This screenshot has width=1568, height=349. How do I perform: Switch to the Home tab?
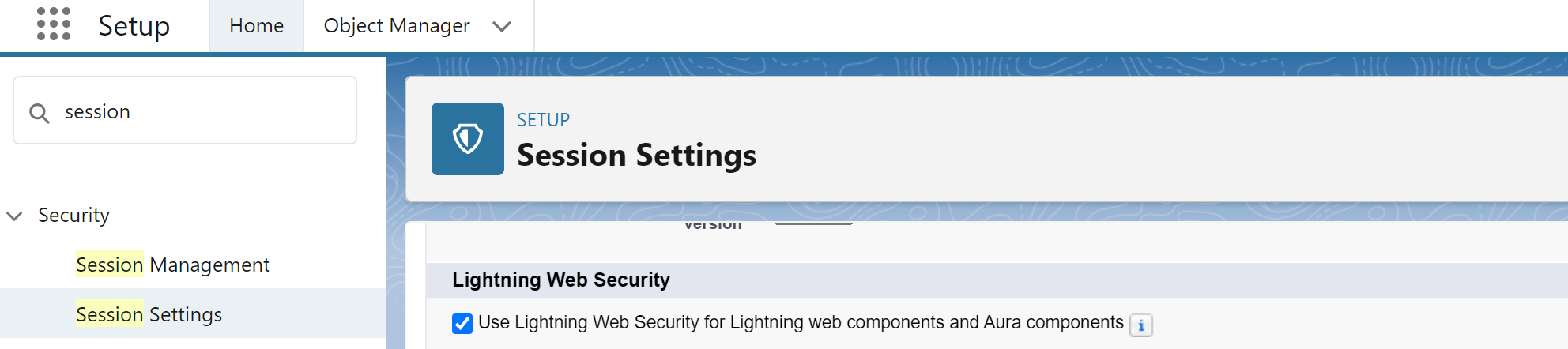[x=256, y=26]
